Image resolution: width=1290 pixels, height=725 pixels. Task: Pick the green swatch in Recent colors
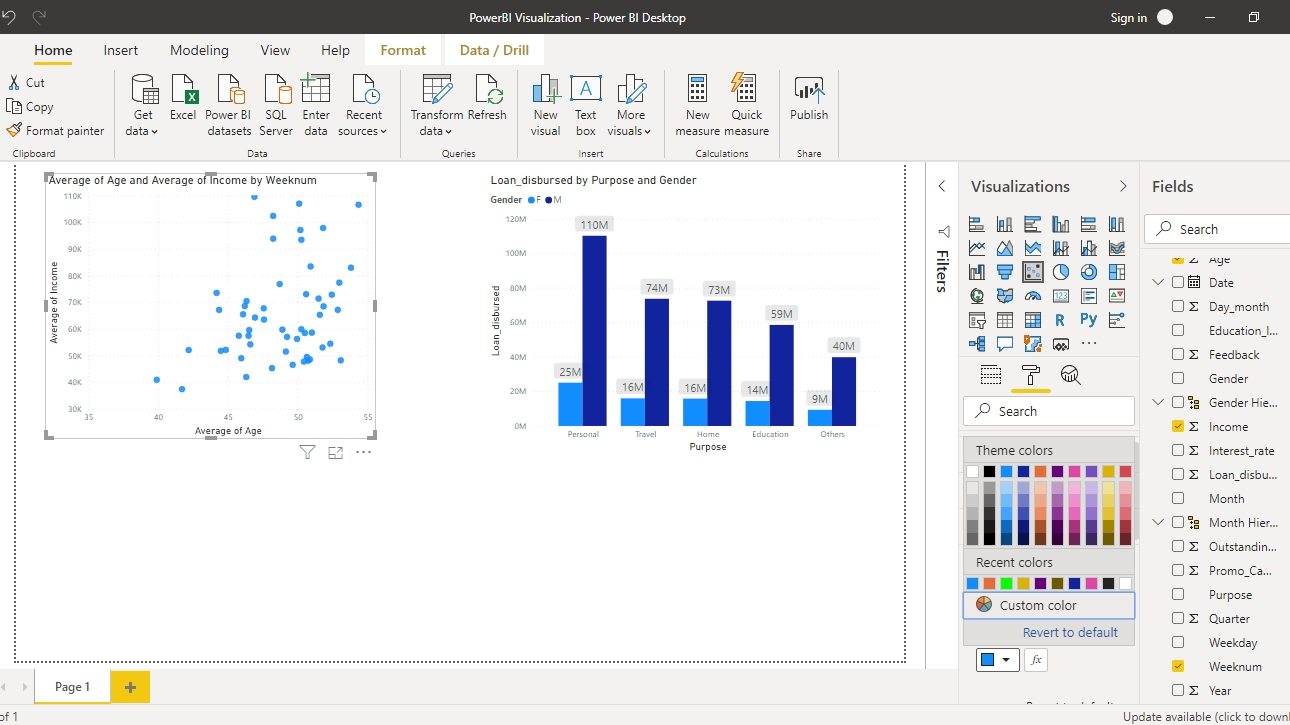[x=1006, y=584]
